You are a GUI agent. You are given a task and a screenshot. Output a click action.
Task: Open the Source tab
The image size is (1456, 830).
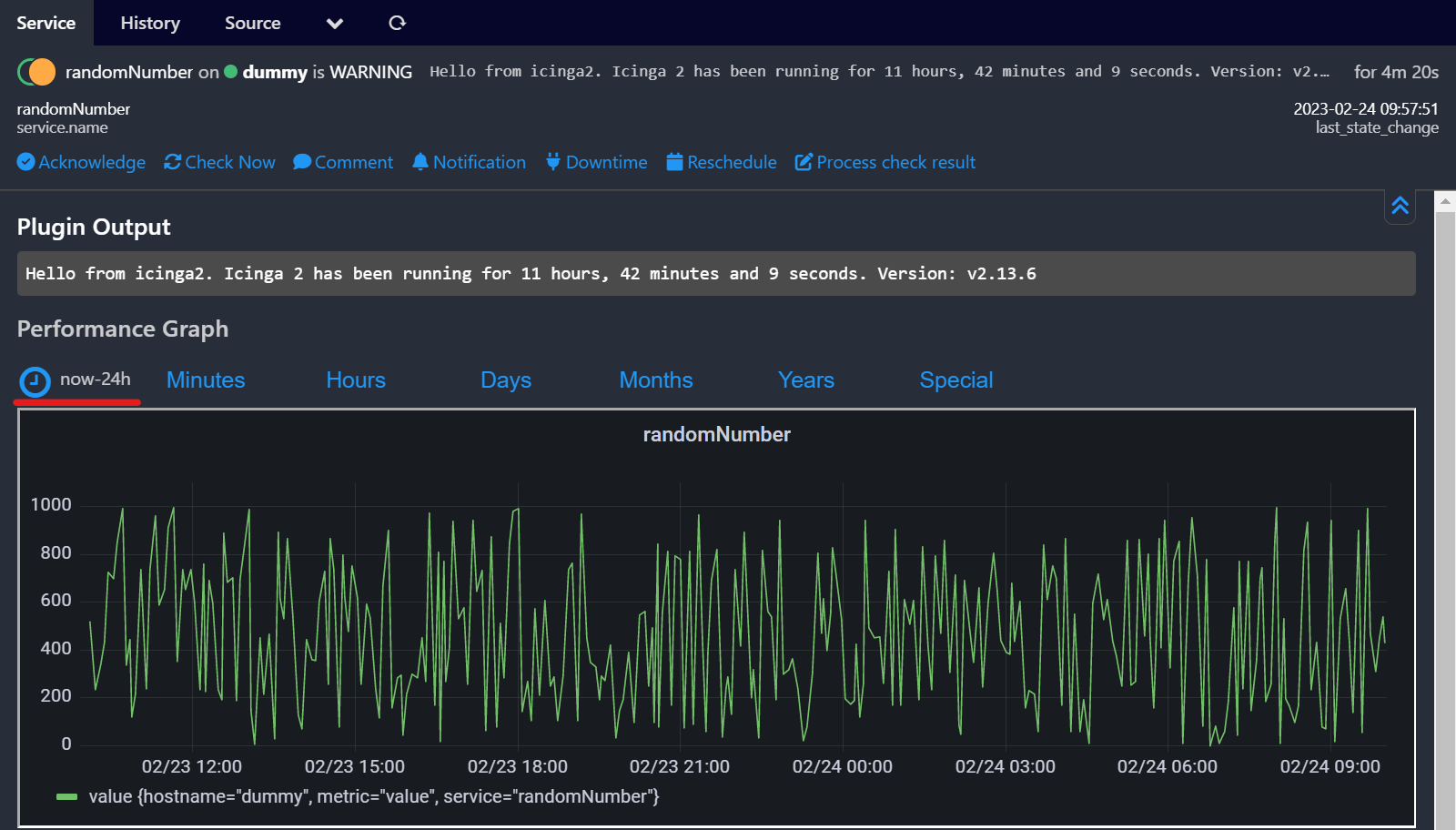[253, 23]
